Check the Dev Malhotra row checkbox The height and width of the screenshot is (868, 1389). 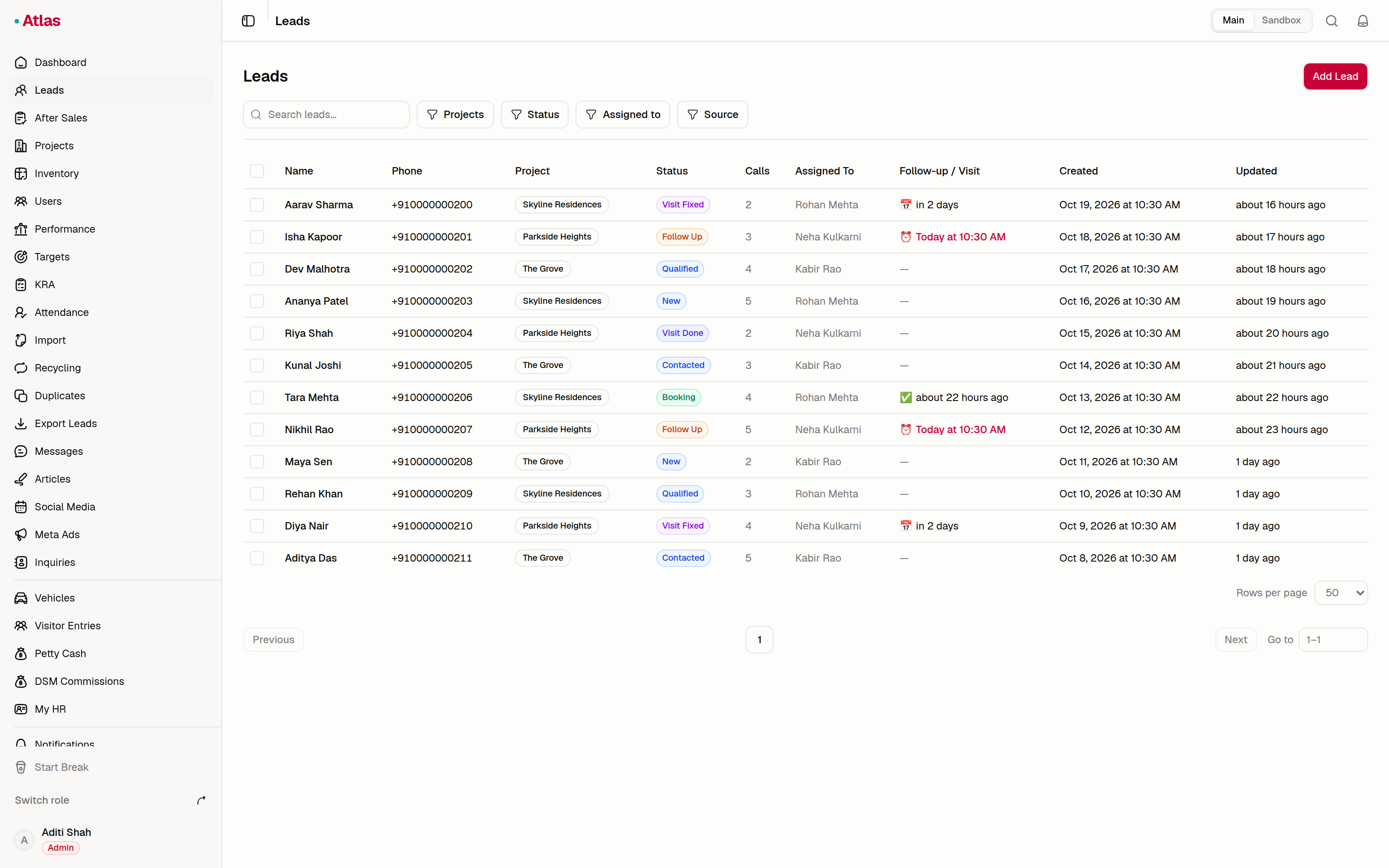tap(257, 269)
